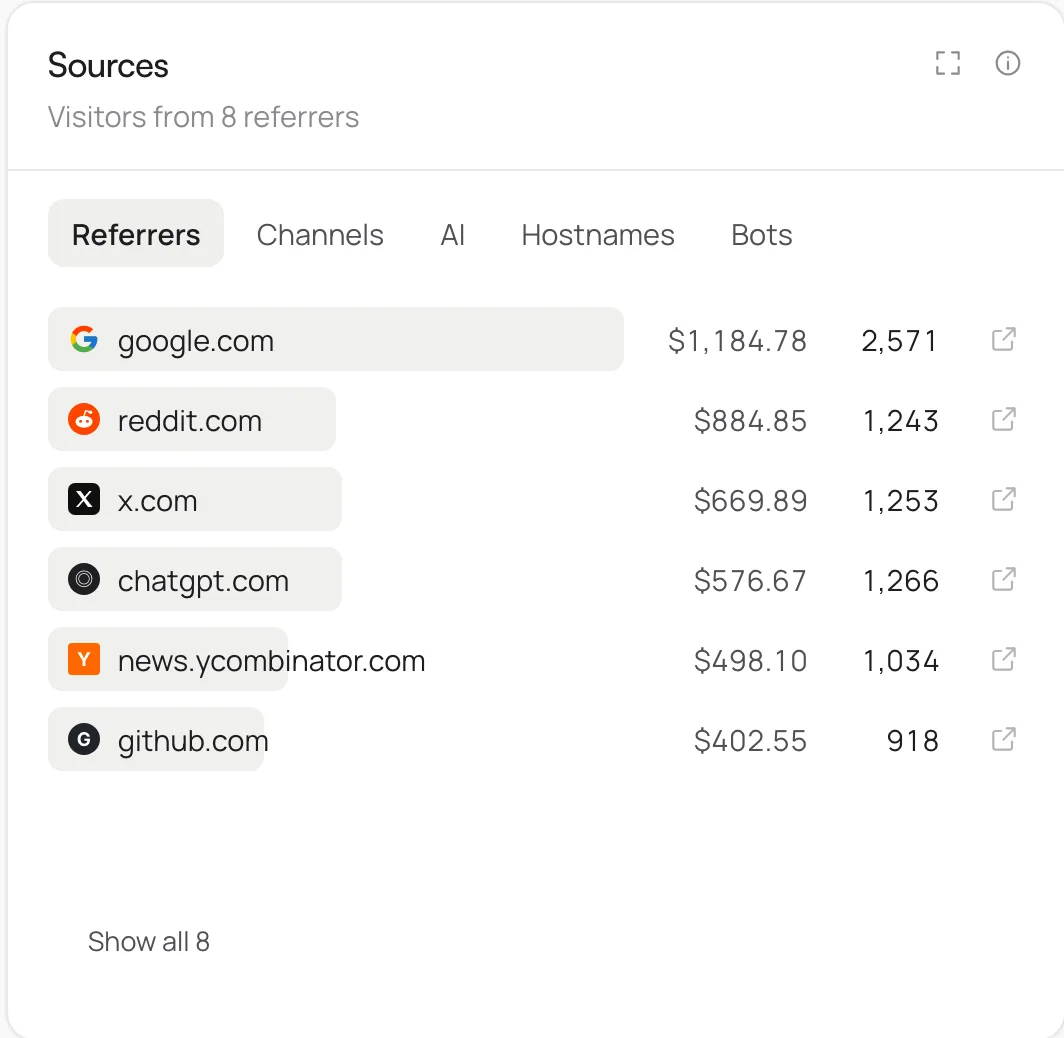
Task: Click revenue value $1,184.78
Action: pyautogui.click(x=737, y=341)
